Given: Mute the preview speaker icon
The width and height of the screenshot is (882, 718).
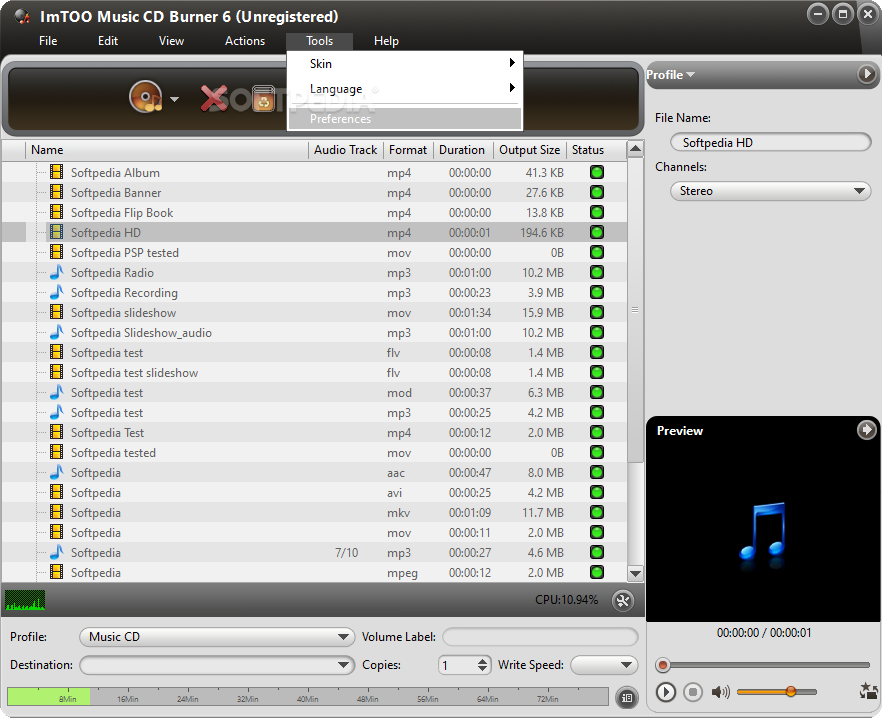Looking at the screenshot, I should (x=720, y=692).
